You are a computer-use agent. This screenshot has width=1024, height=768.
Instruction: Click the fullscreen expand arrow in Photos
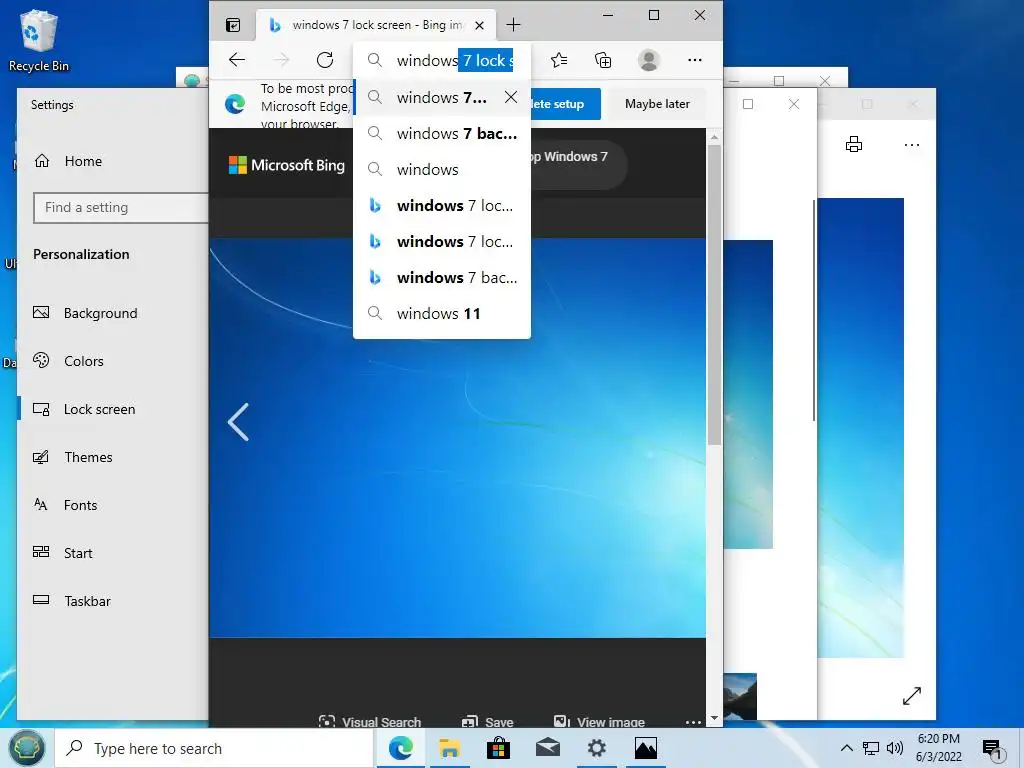[x=912, y=696]
